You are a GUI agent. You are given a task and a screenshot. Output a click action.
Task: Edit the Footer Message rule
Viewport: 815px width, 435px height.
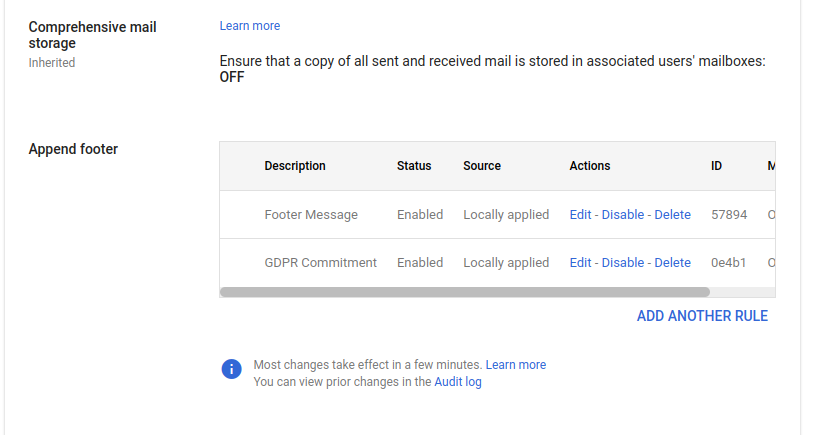[x=580, y=215]
